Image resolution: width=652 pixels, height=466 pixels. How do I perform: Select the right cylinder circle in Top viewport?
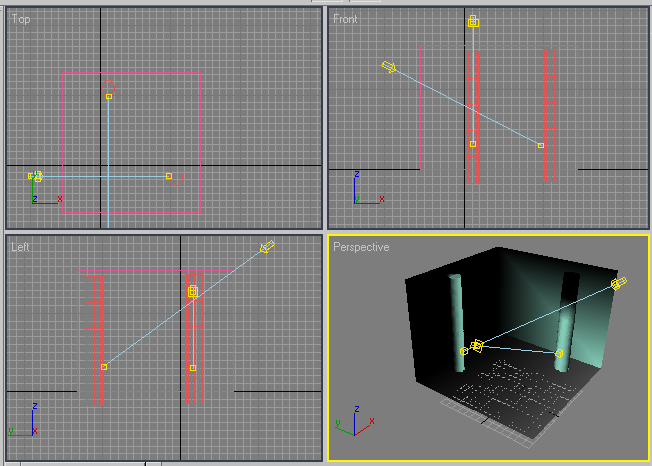coord(177,177)
